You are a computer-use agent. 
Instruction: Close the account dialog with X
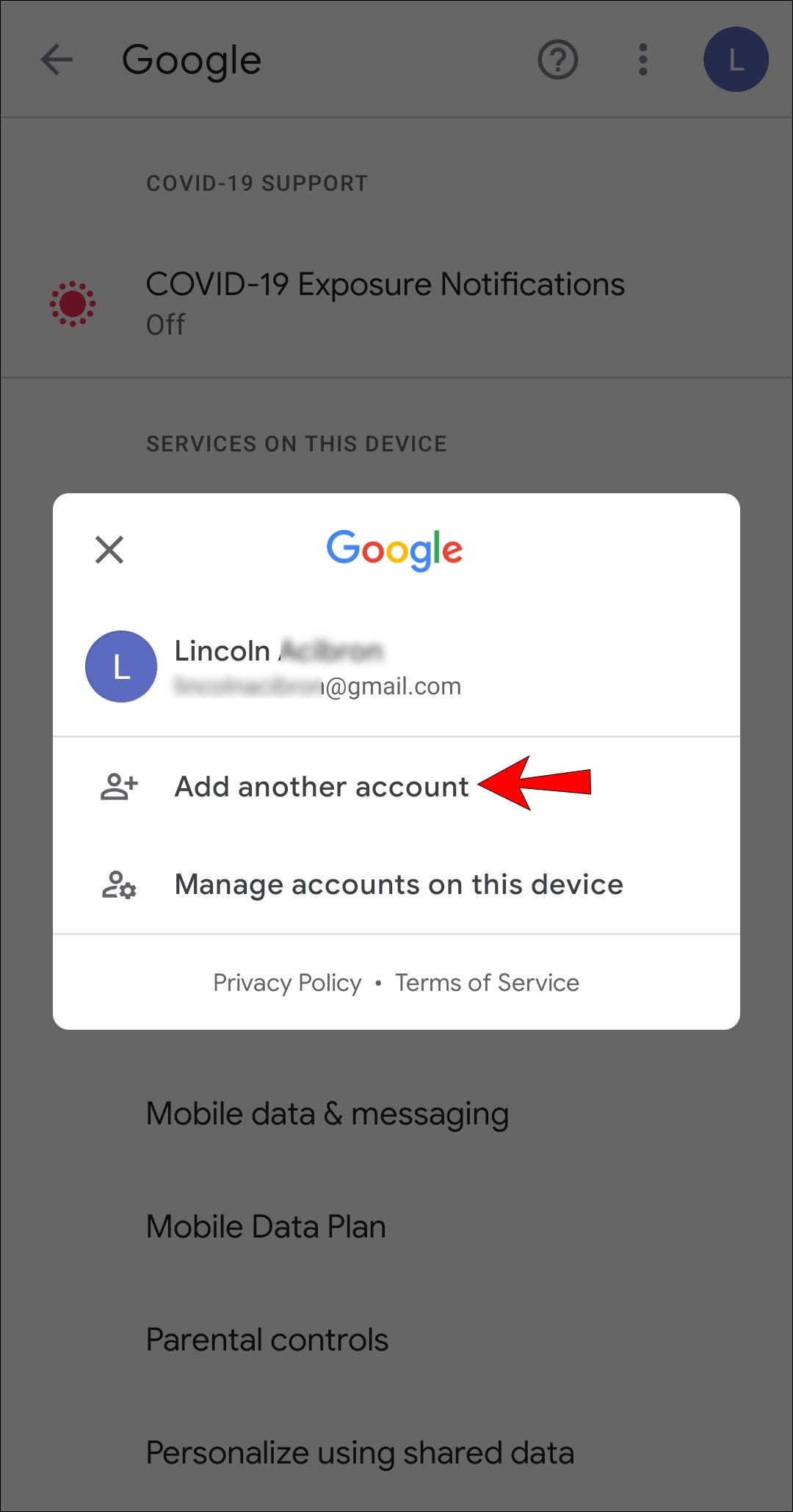[109, 549]
